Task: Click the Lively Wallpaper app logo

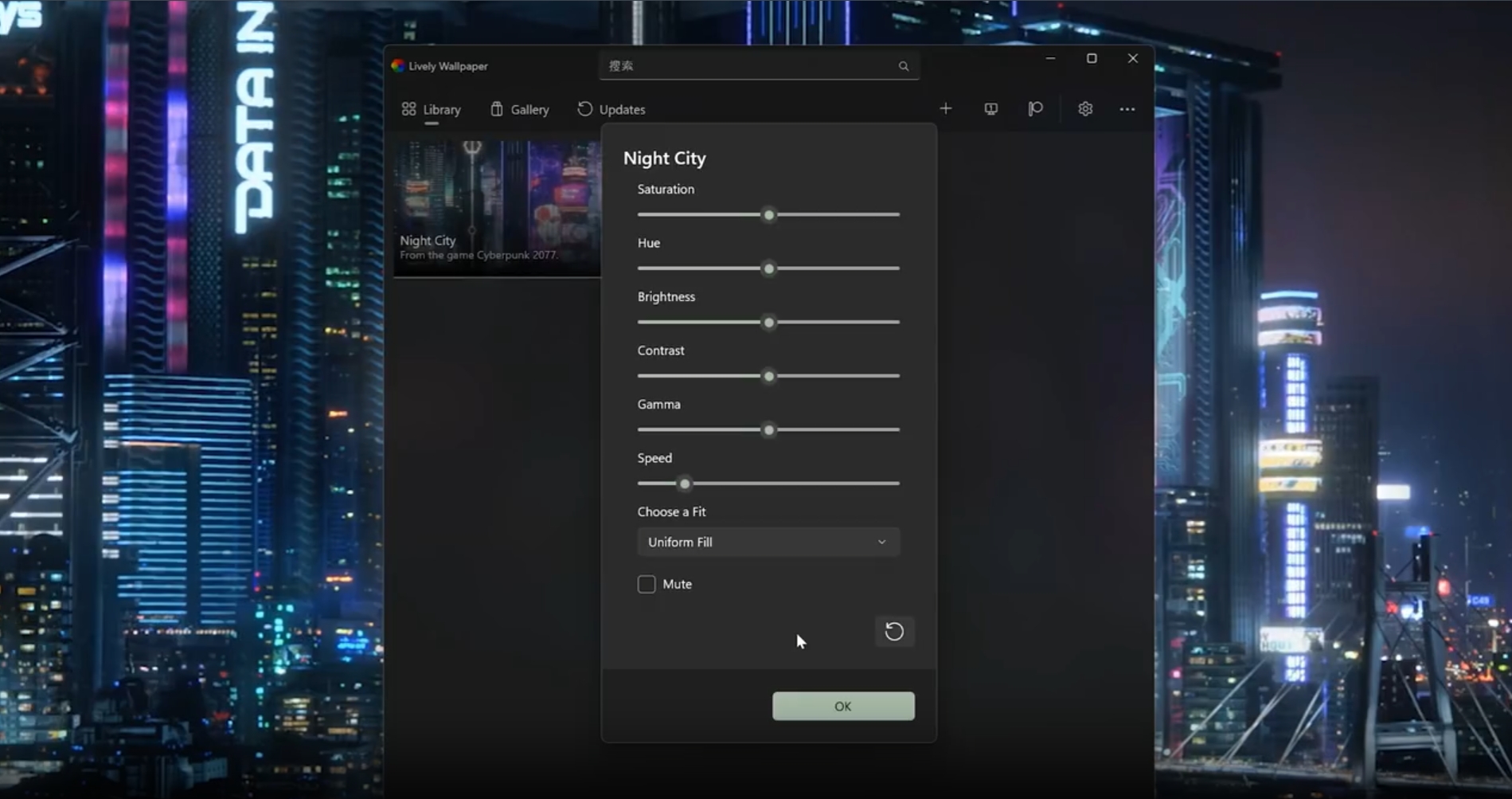Action: point(398,65)
